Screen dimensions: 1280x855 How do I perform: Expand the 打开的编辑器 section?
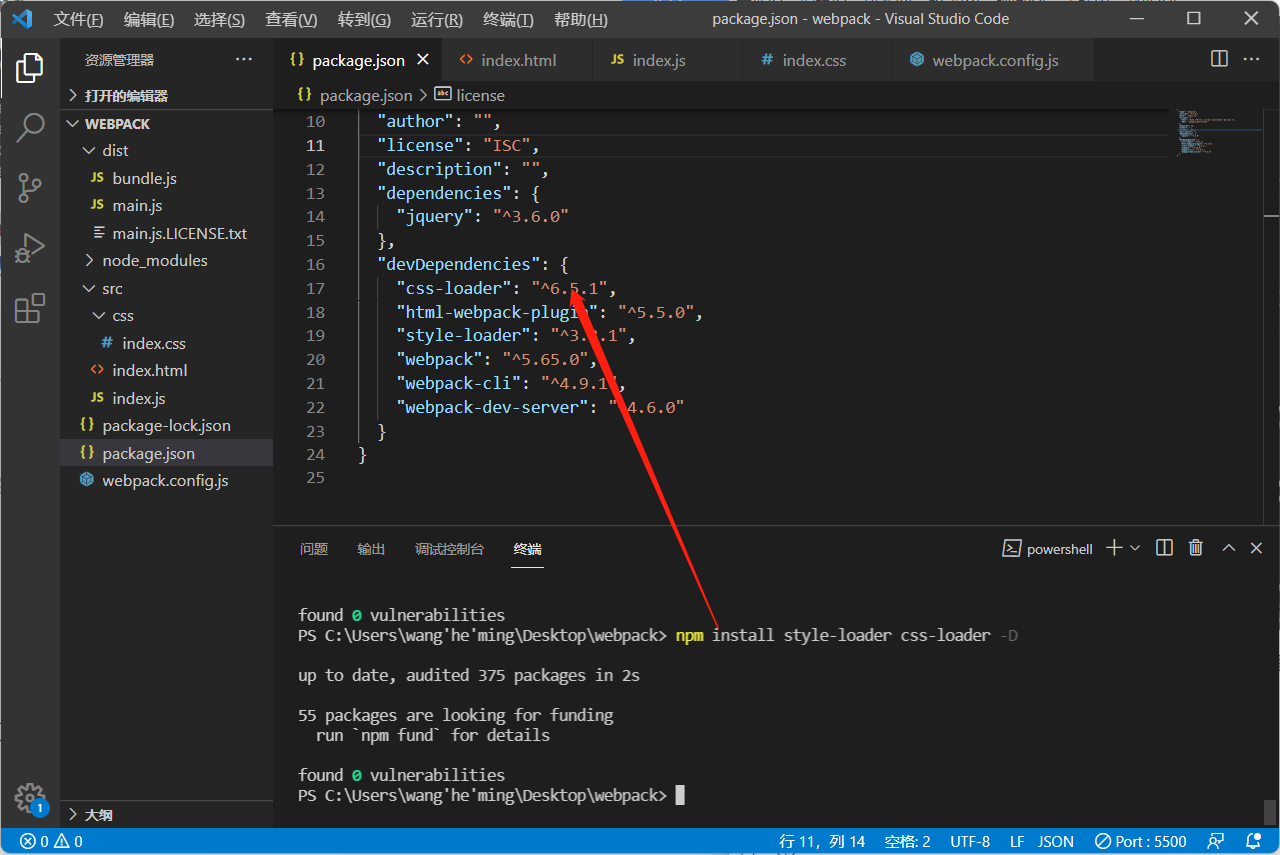tap(166, 96)
